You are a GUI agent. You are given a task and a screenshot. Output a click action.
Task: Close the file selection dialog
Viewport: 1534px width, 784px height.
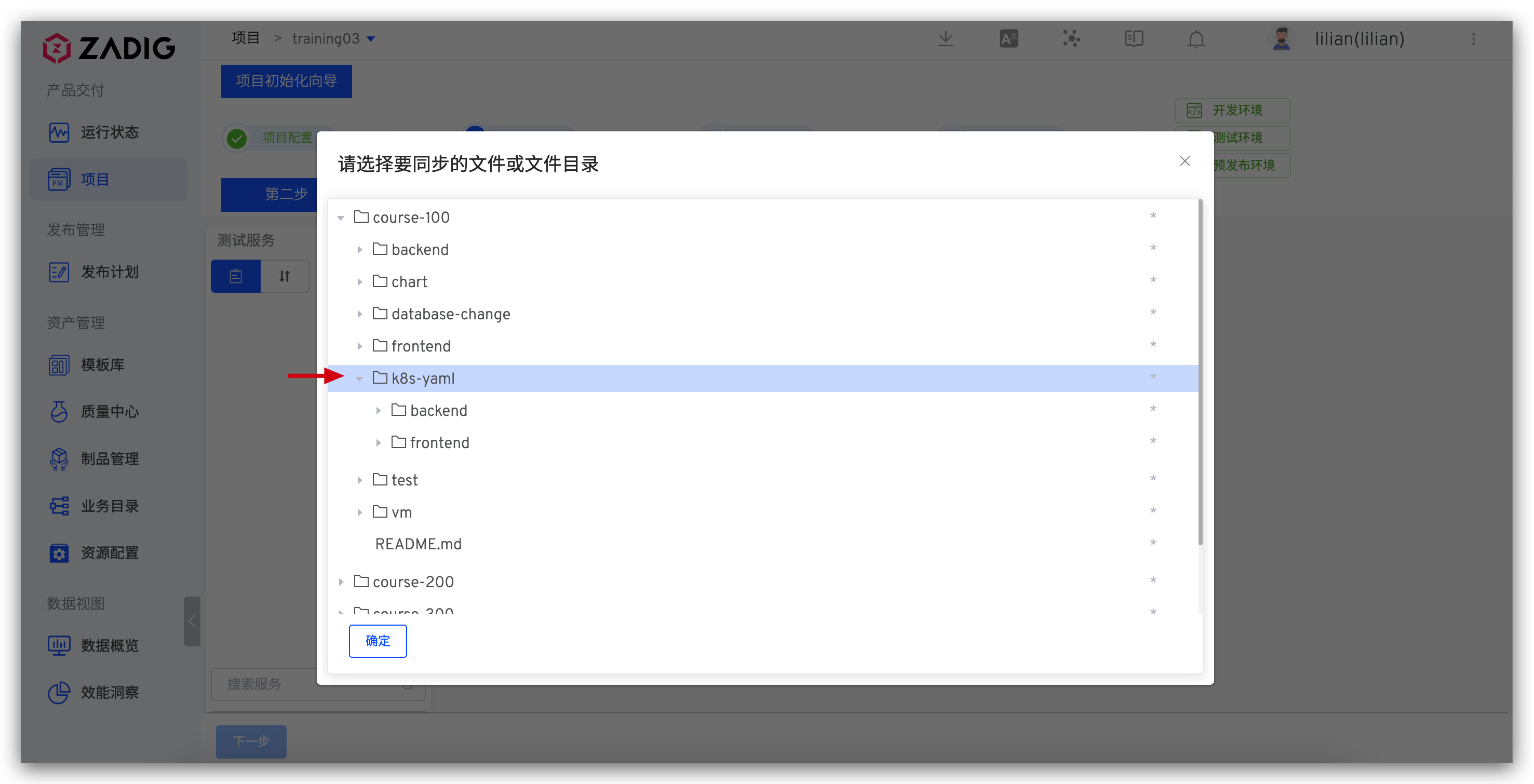(1185, 161)
